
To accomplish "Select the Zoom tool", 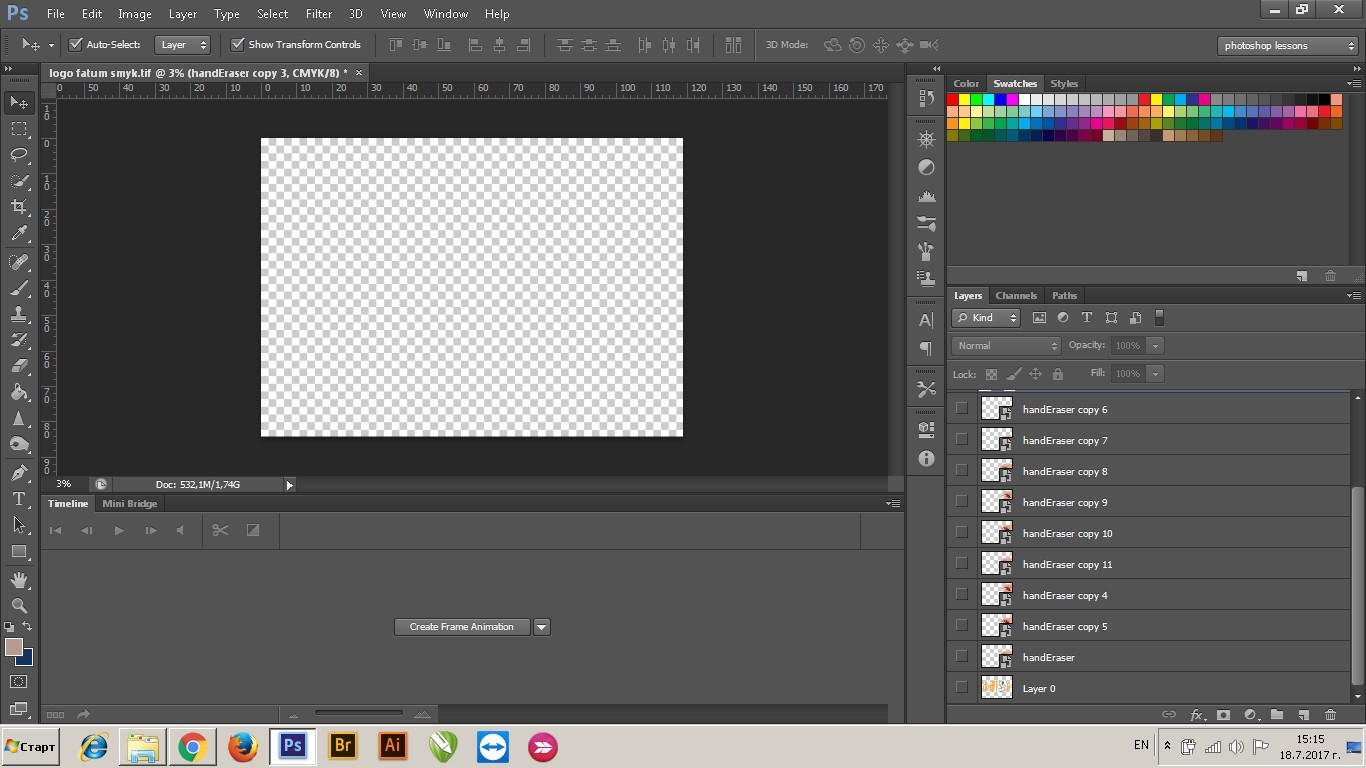I will pos(18,606).
